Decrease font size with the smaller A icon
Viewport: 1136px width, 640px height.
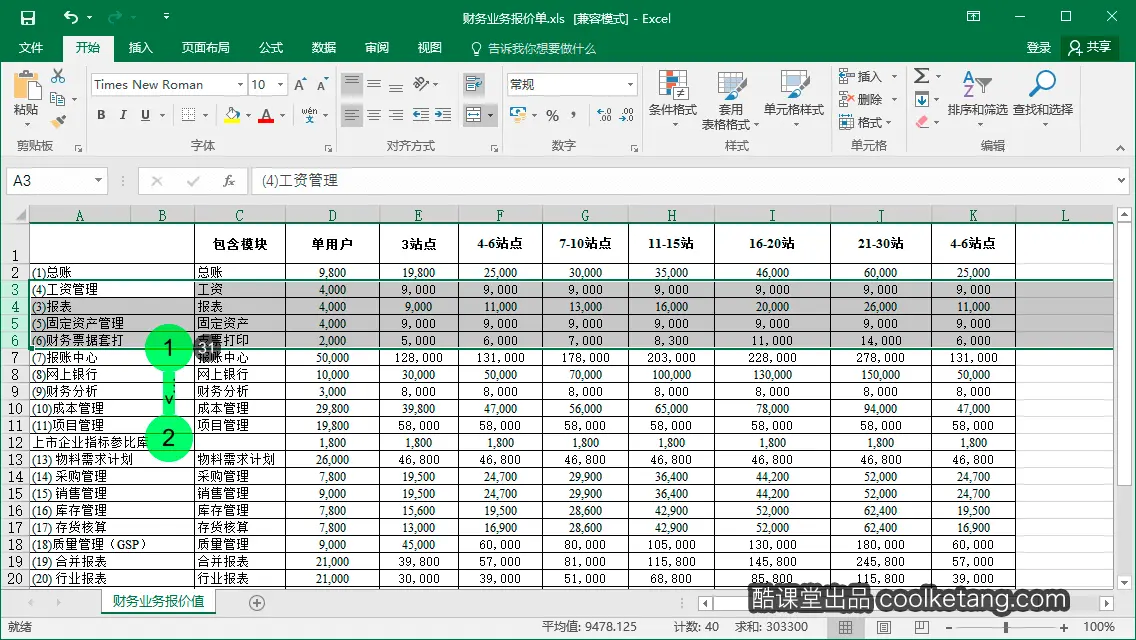coord(322,85)
